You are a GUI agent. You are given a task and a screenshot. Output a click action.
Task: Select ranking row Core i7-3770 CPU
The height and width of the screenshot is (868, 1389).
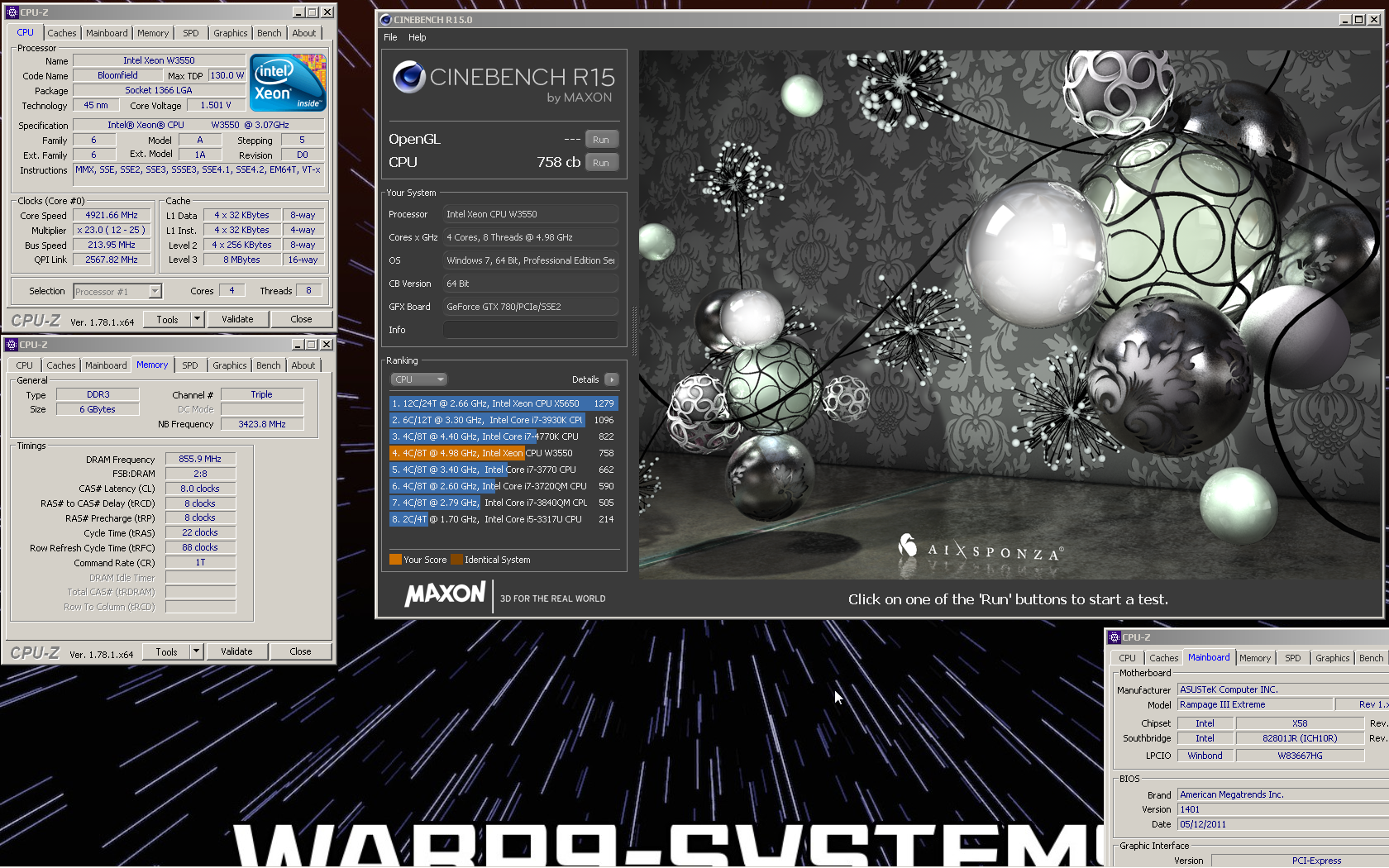point(504,470)
